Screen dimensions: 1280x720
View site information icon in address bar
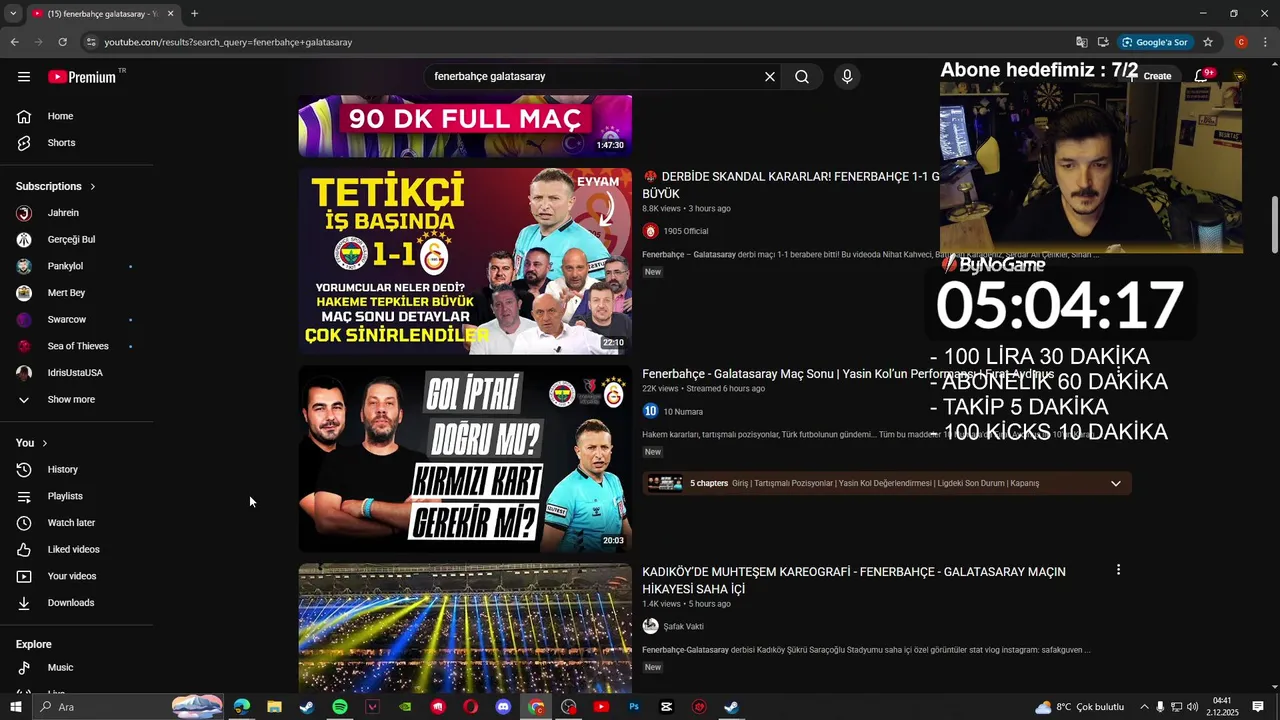(91, 42)
